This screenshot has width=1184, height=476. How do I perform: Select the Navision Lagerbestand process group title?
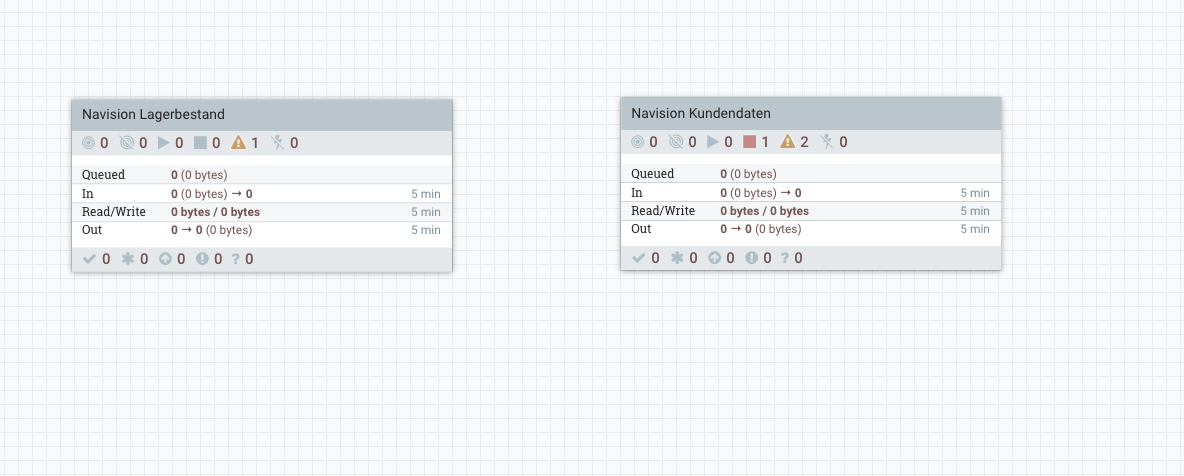153,115
